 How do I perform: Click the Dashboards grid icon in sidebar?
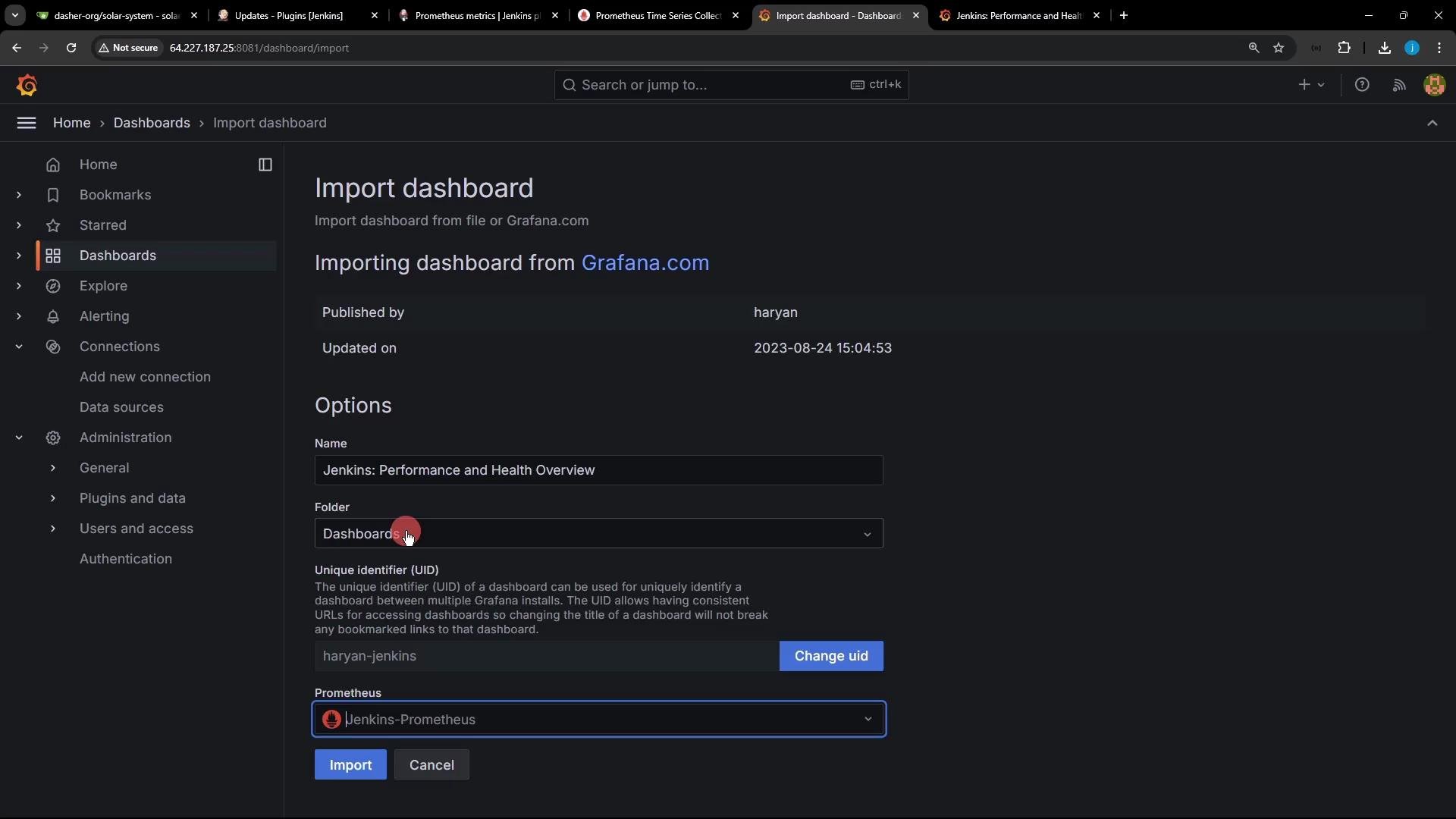(53, 256)
